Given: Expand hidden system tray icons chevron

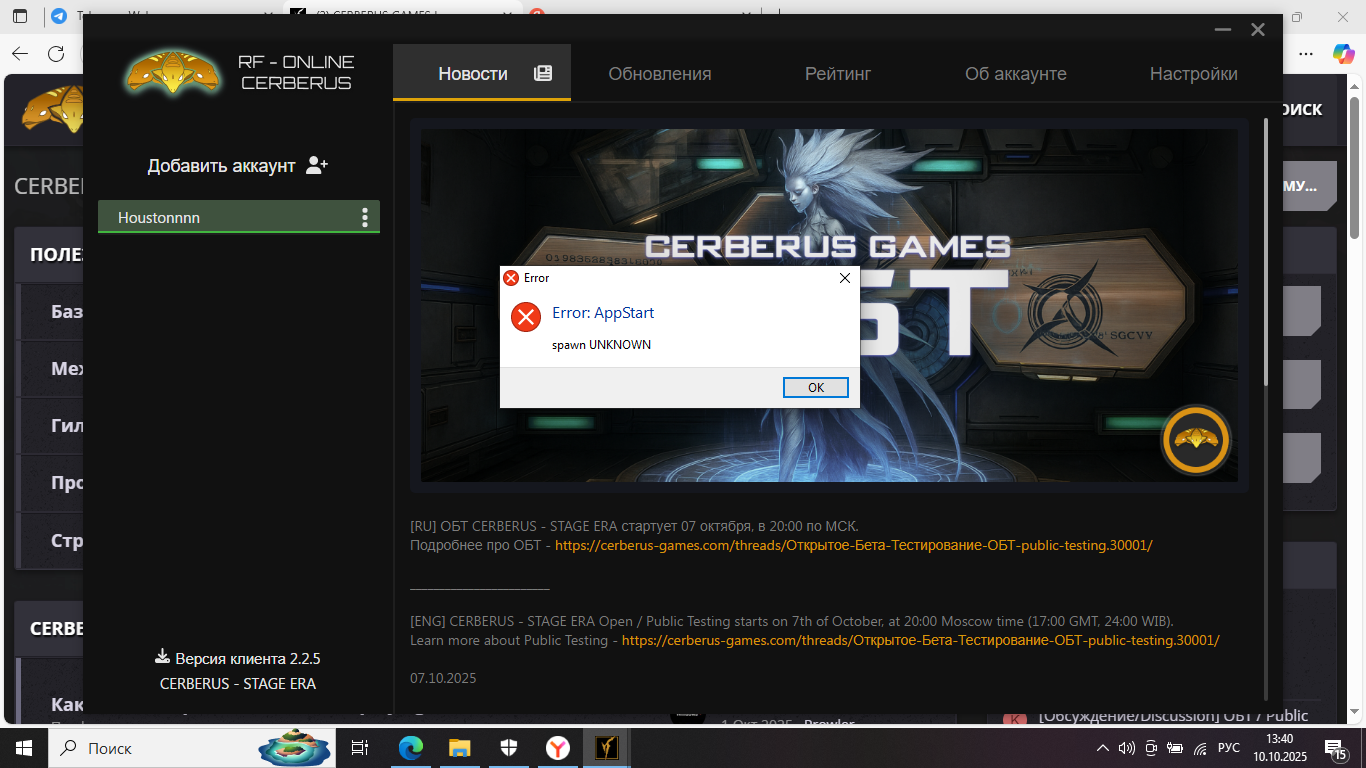Looking at the screenshot, I should click(x=1102, y=748).
